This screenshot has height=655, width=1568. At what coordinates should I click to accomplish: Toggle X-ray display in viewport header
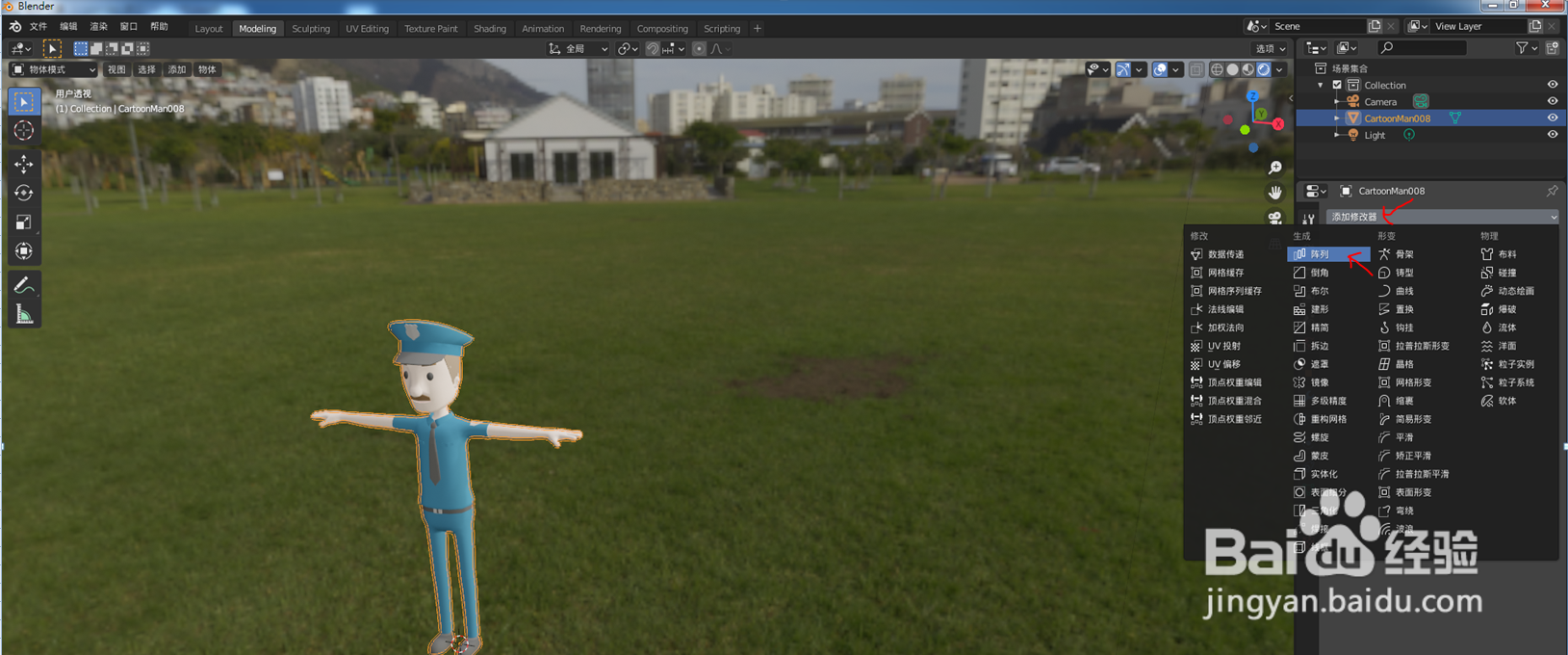[x=1195, y=69]
